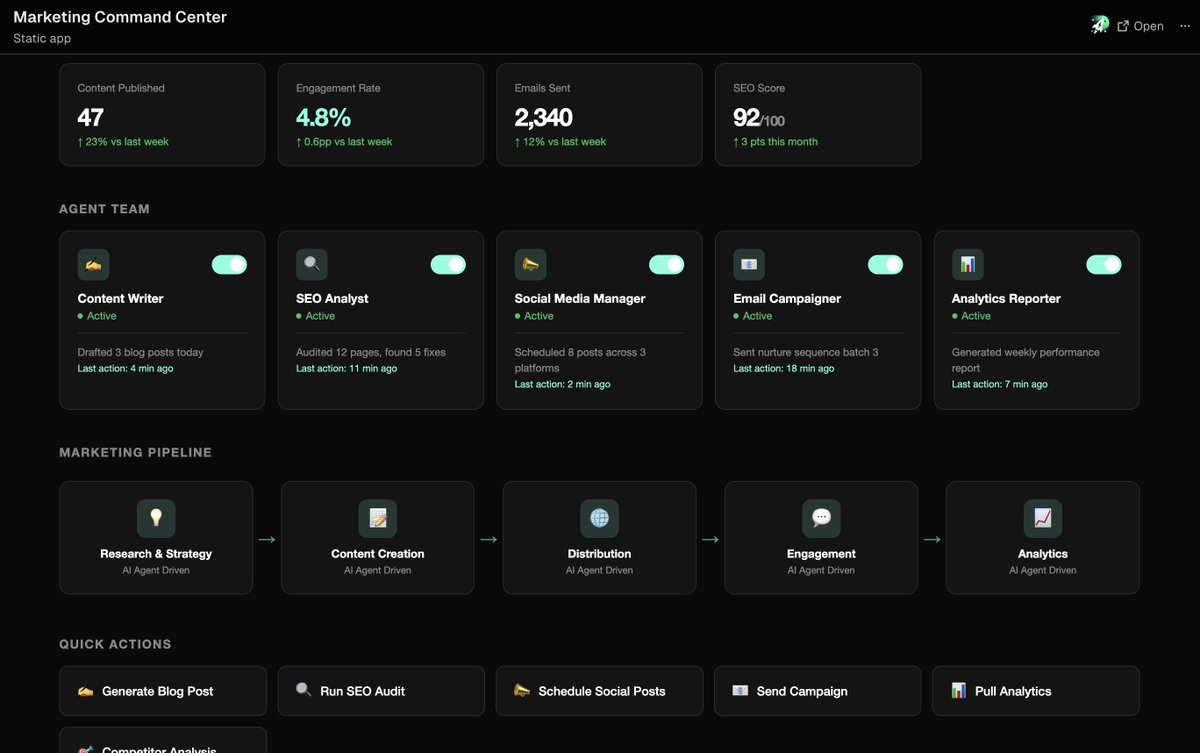This screenshot has height=753, width=1200.
Task: Click the QUICK ACTIONS section heading
Action: click(115, 644)
